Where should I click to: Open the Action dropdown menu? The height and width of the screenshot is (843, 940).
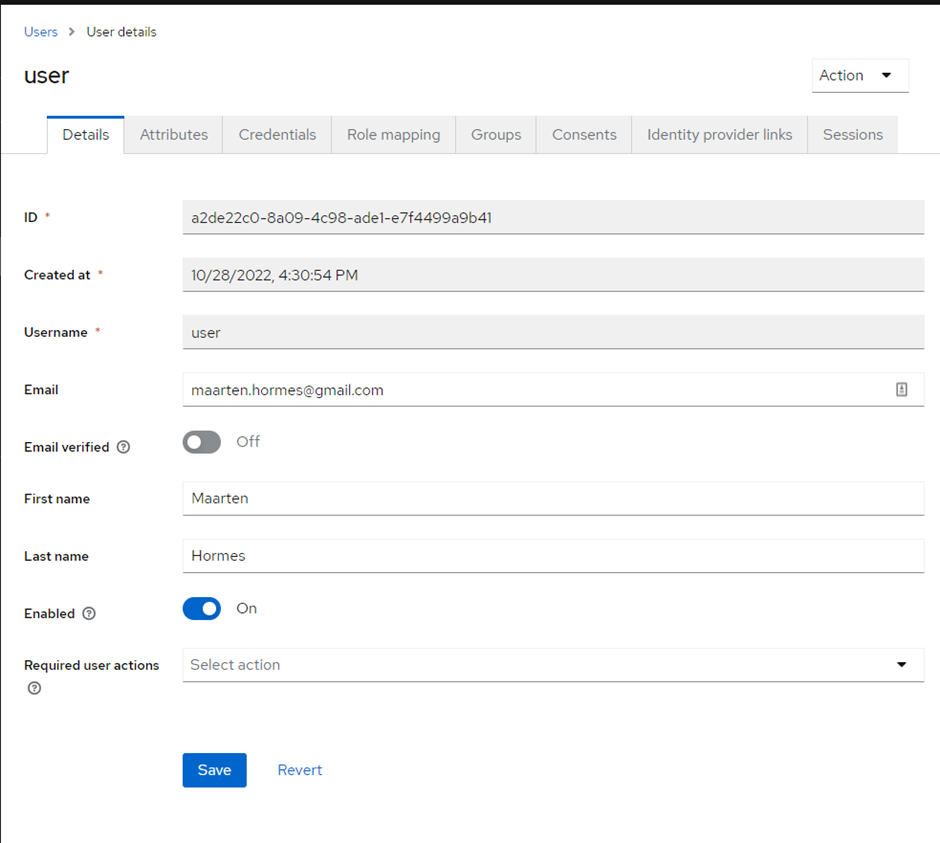coord(859,76)
